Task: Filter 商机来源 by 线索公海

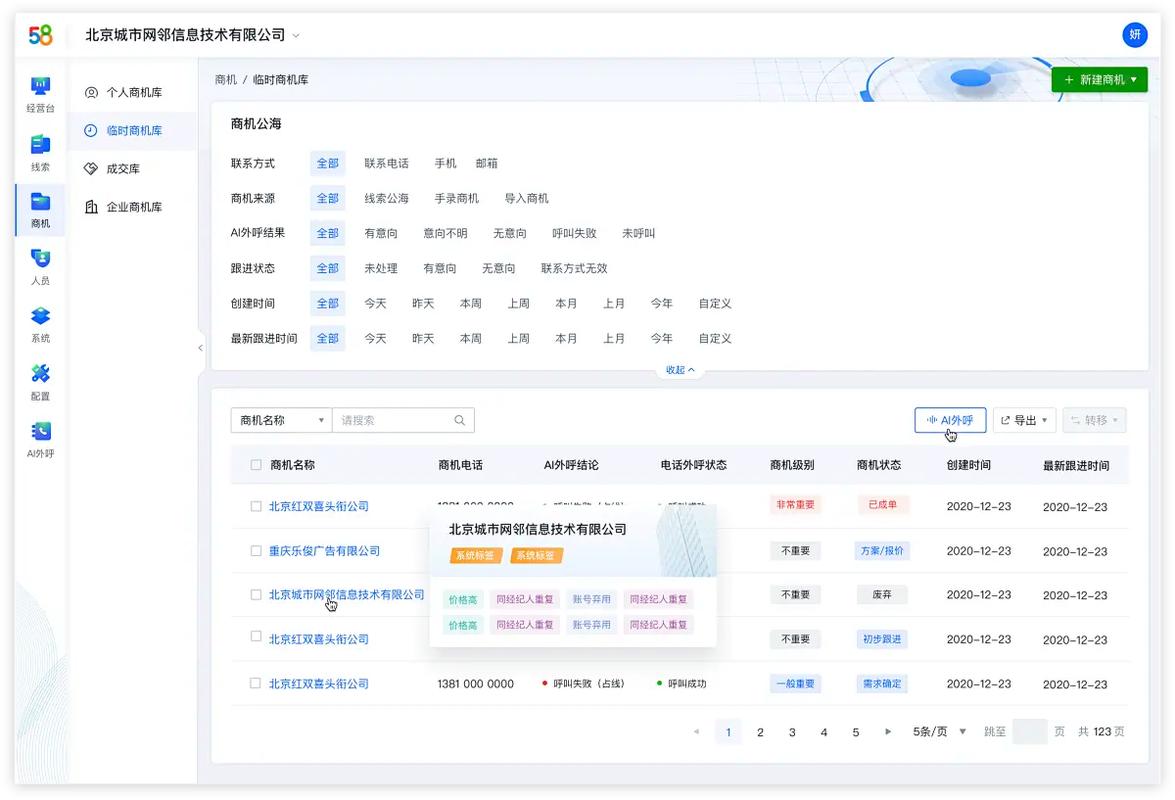Action: click(387, 199)
